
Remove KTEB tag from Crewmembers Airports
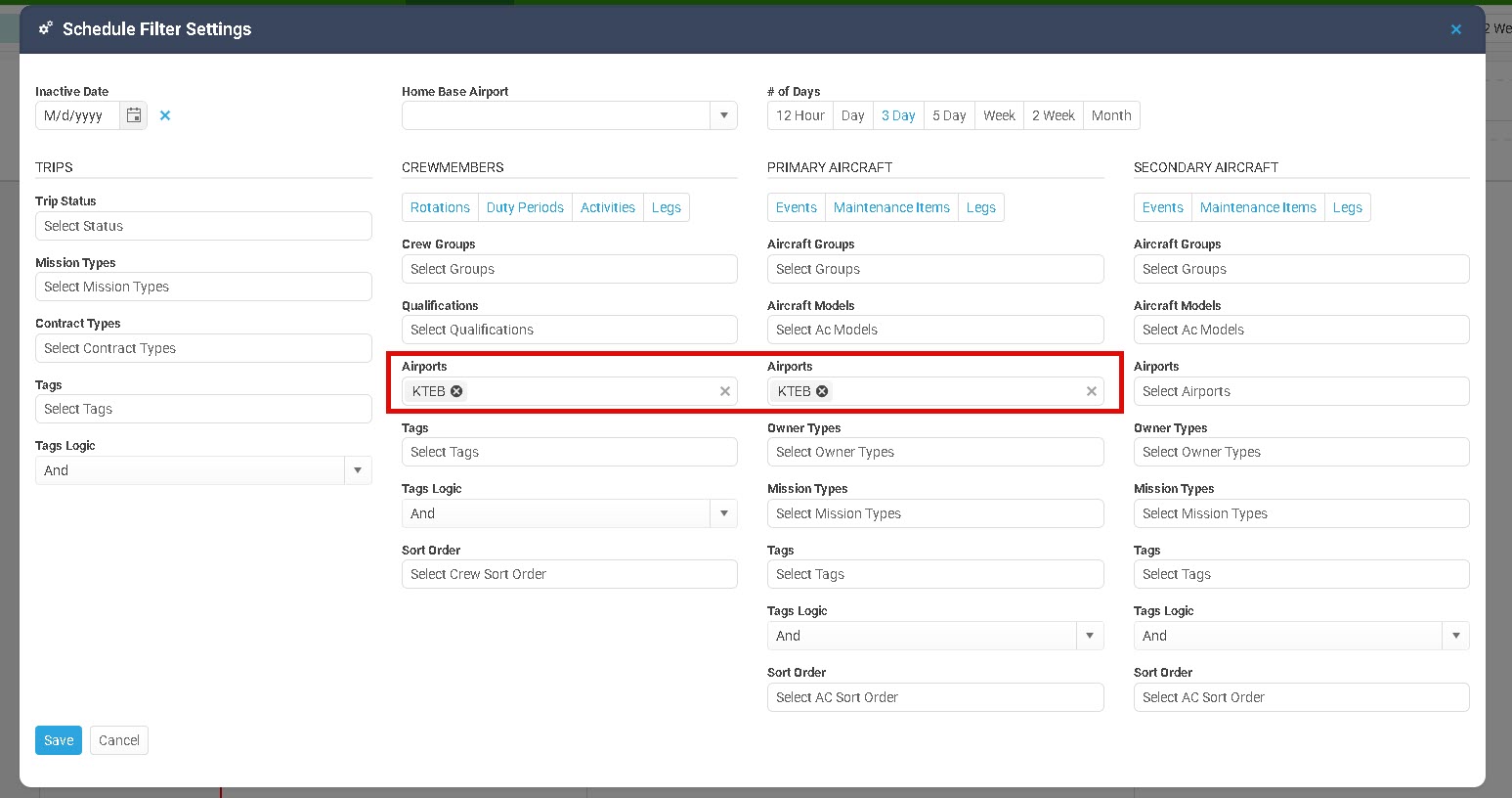coord(456,391)
